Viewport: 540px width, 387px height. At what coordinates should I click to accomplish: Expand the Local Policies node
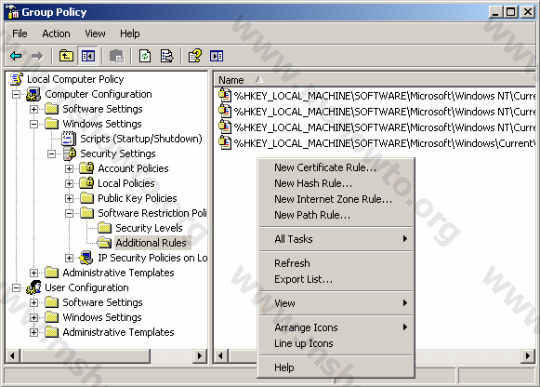coord(69,183)
